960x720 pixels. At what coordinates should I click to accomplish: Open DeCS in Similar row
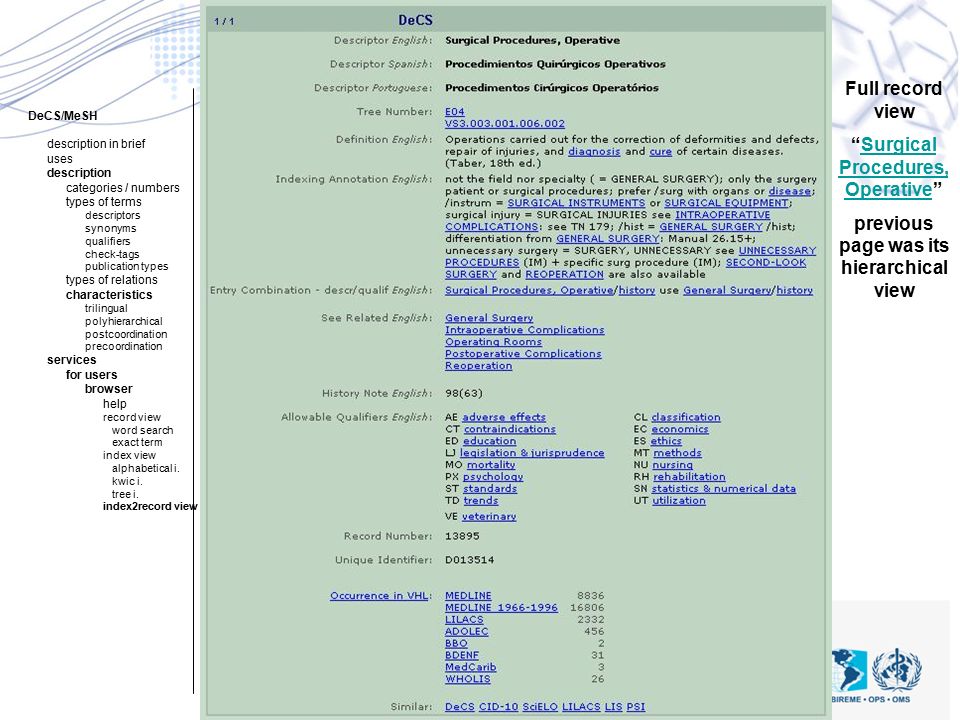tap(460, 707)
